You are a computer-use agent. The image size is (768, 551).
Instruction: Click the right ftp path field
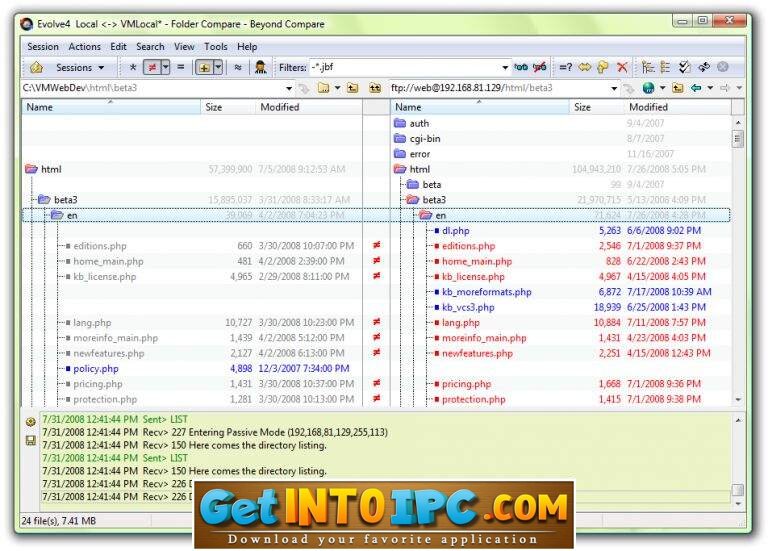(499, 88)
